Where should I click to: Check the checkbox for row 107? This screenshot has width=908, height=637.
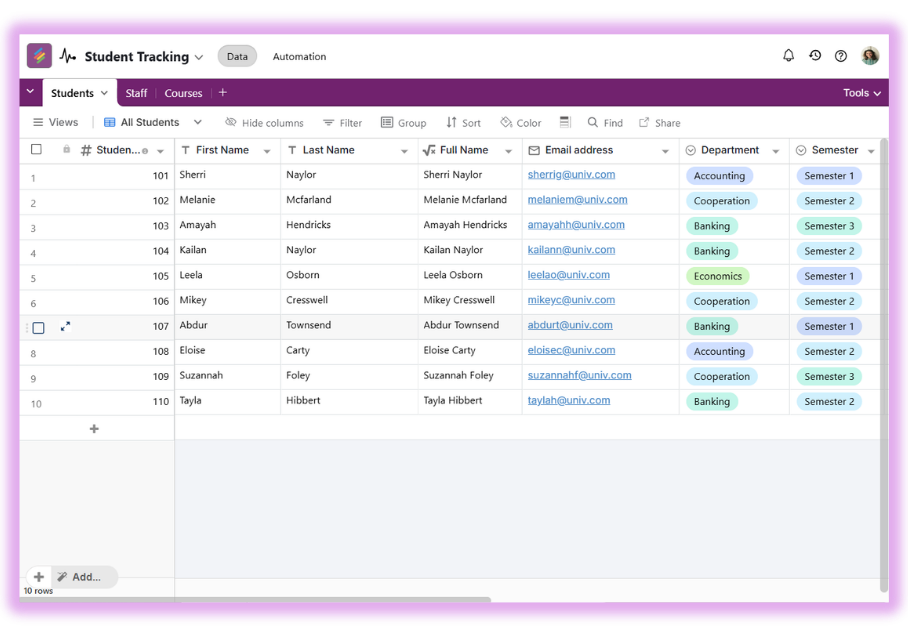[x=38, y=327]
